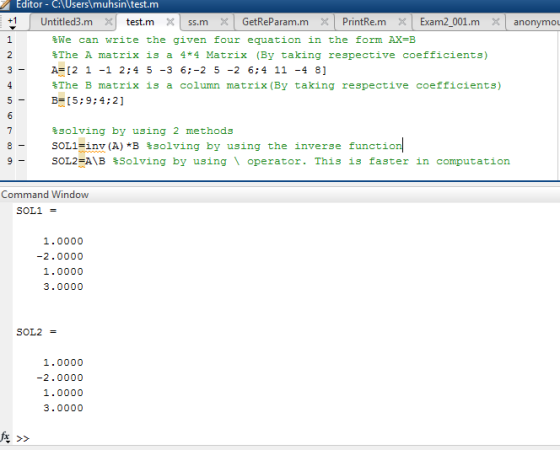
Task: Switch to the Untitled3.m tab
Action: (66, 22)
